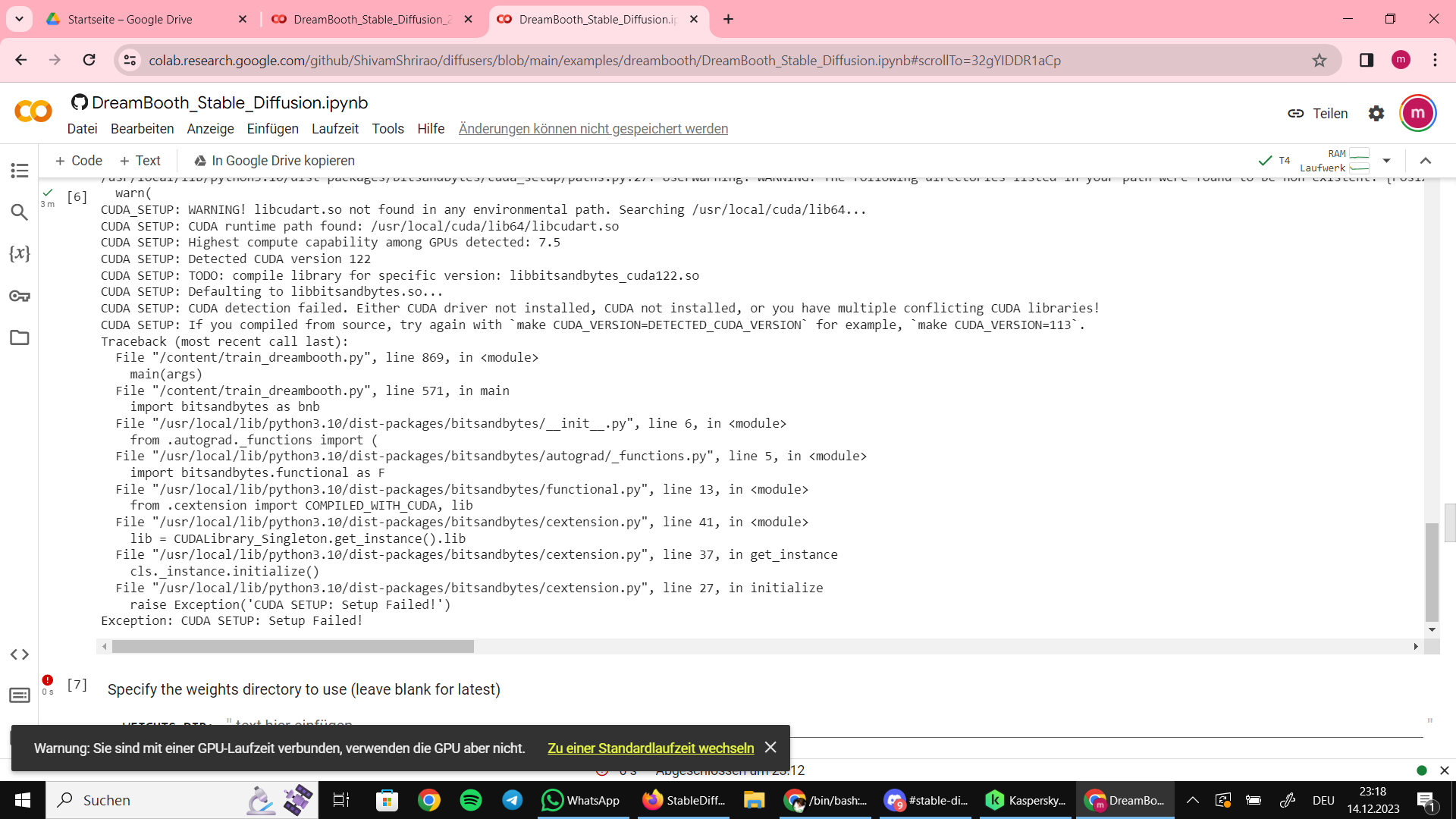Image resolution: width=1456 pixels, height=819 pixels.
Task: Collapse the header with chevron up
Action: point(1426,161)
